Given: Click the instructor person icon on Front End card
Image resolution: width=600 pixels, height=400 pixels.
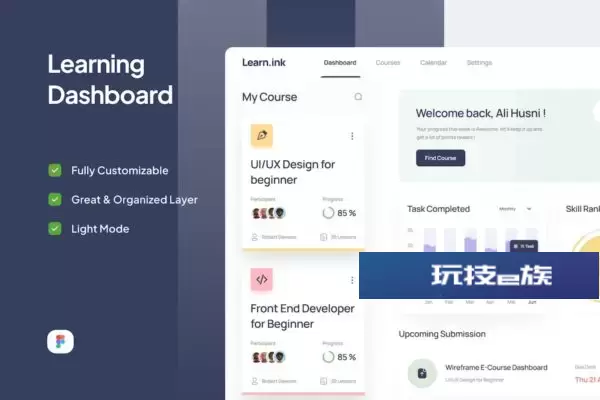Looking at the screenshot, I should point(254,381).
